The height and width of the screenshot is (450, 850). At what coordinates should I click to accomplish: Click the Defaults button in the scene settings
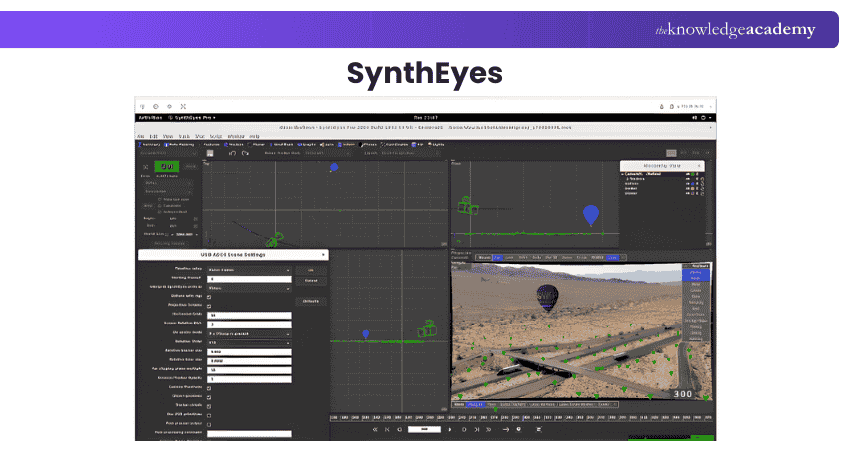311,301
